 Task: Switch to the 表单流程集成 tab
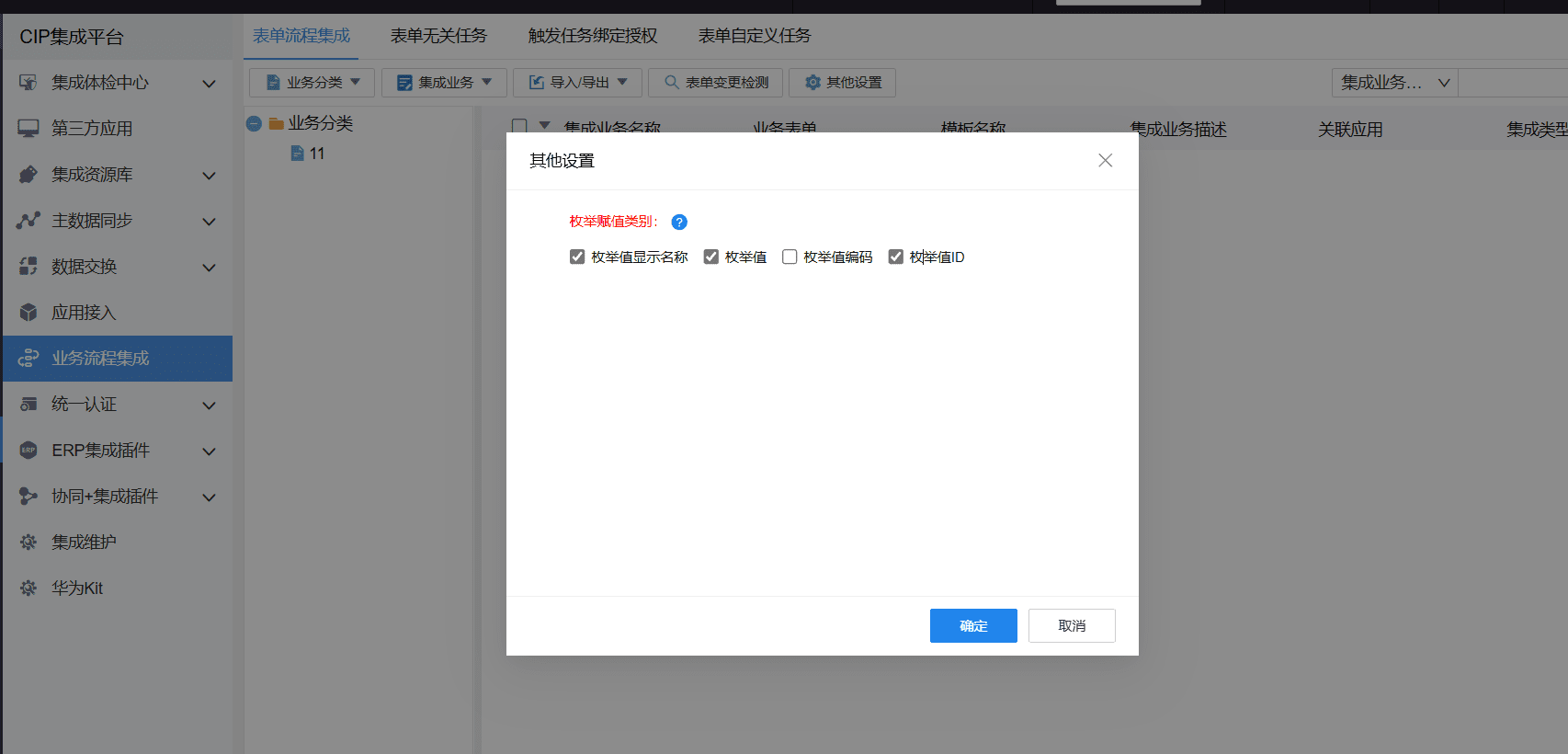tap(301, 36)
